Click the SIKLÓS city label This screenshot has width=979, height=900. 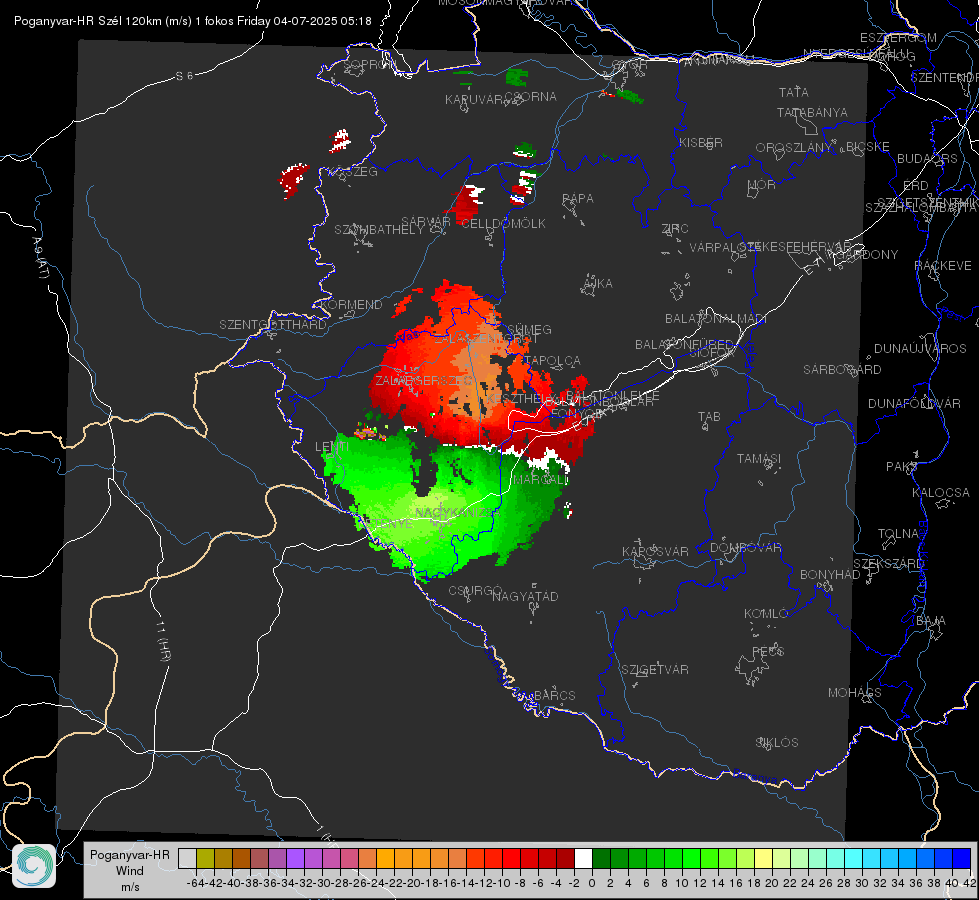tap(777, 743)
